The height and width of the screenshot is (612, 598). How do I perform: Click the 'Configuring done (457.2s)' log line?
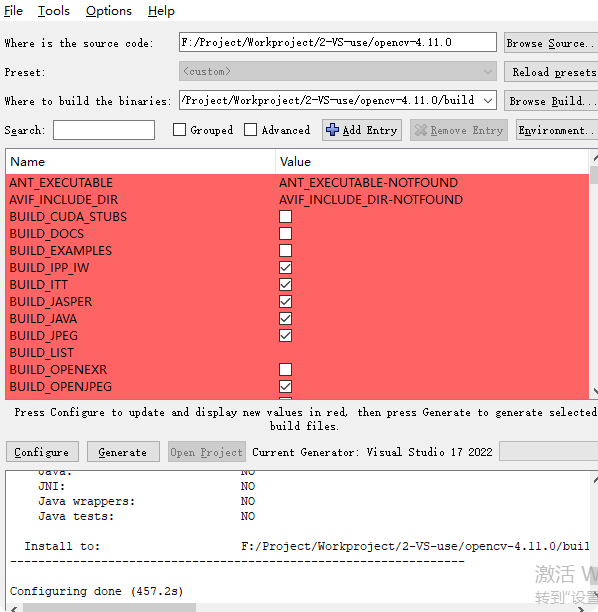pyautogui.click(x=96, y=591)
